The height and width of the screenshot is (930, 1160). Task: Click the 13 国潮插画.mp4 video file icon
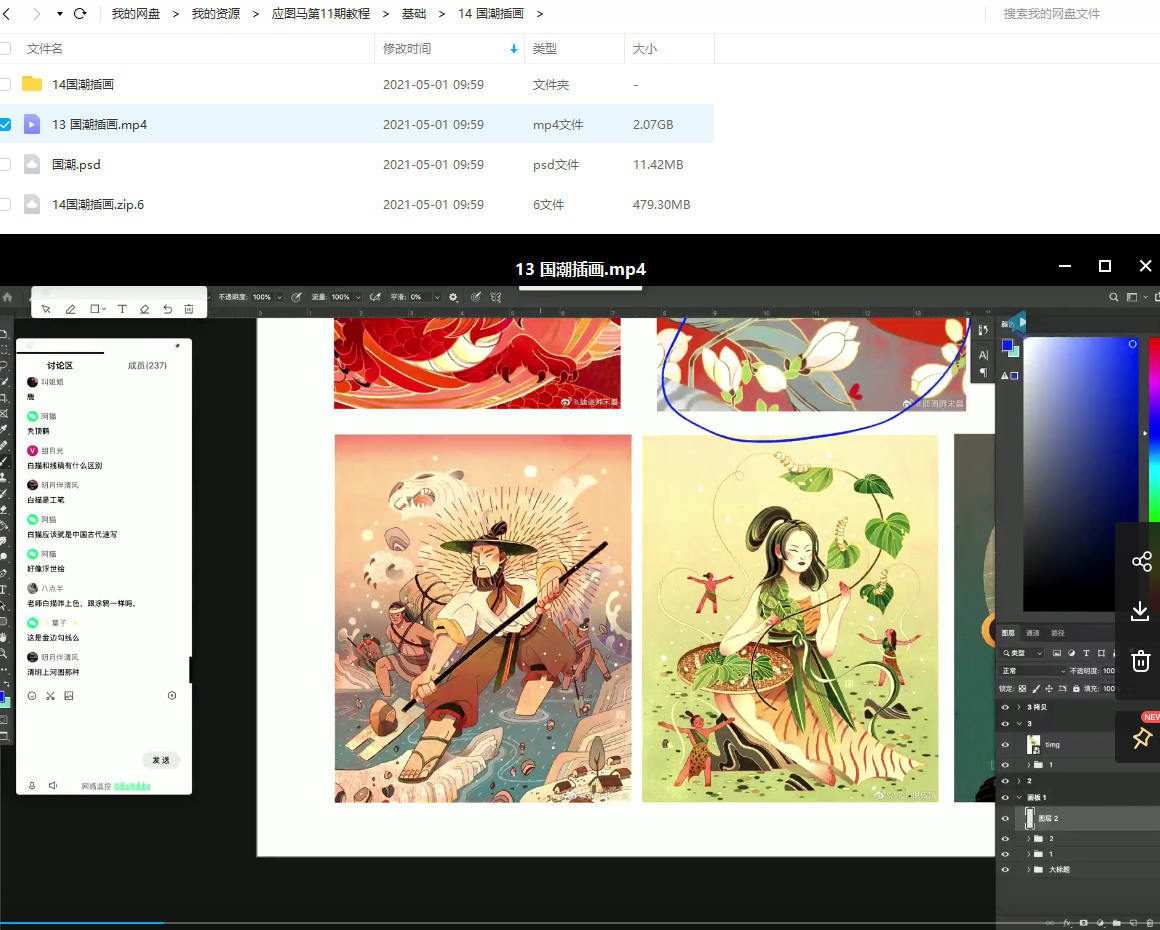(x=32, y=124)
